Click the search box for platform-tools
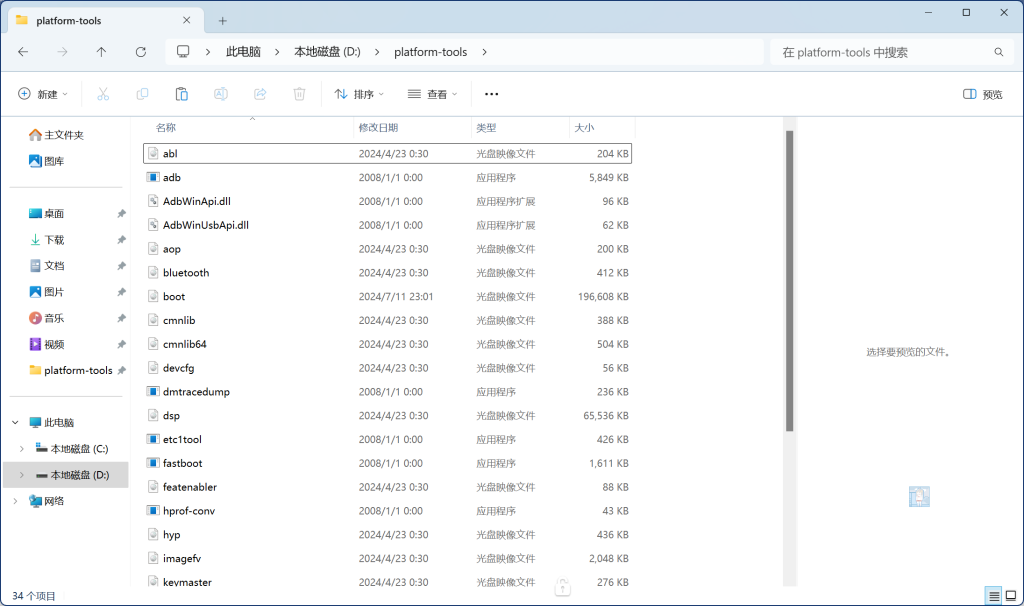 pyautogui.click(x=880, y=52)
